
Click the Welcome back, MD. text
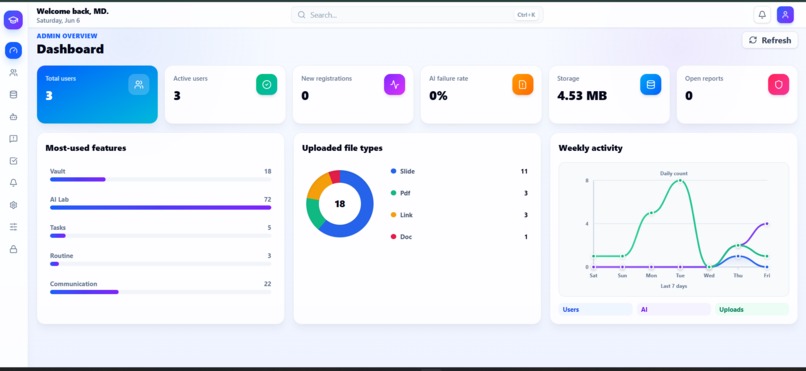coord(72,11)
